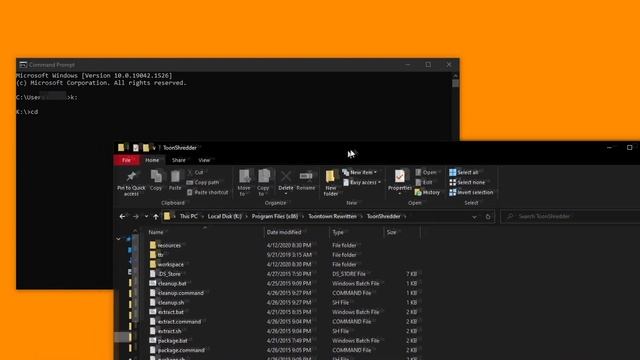Click Invert selection

[x=471, y=192]
